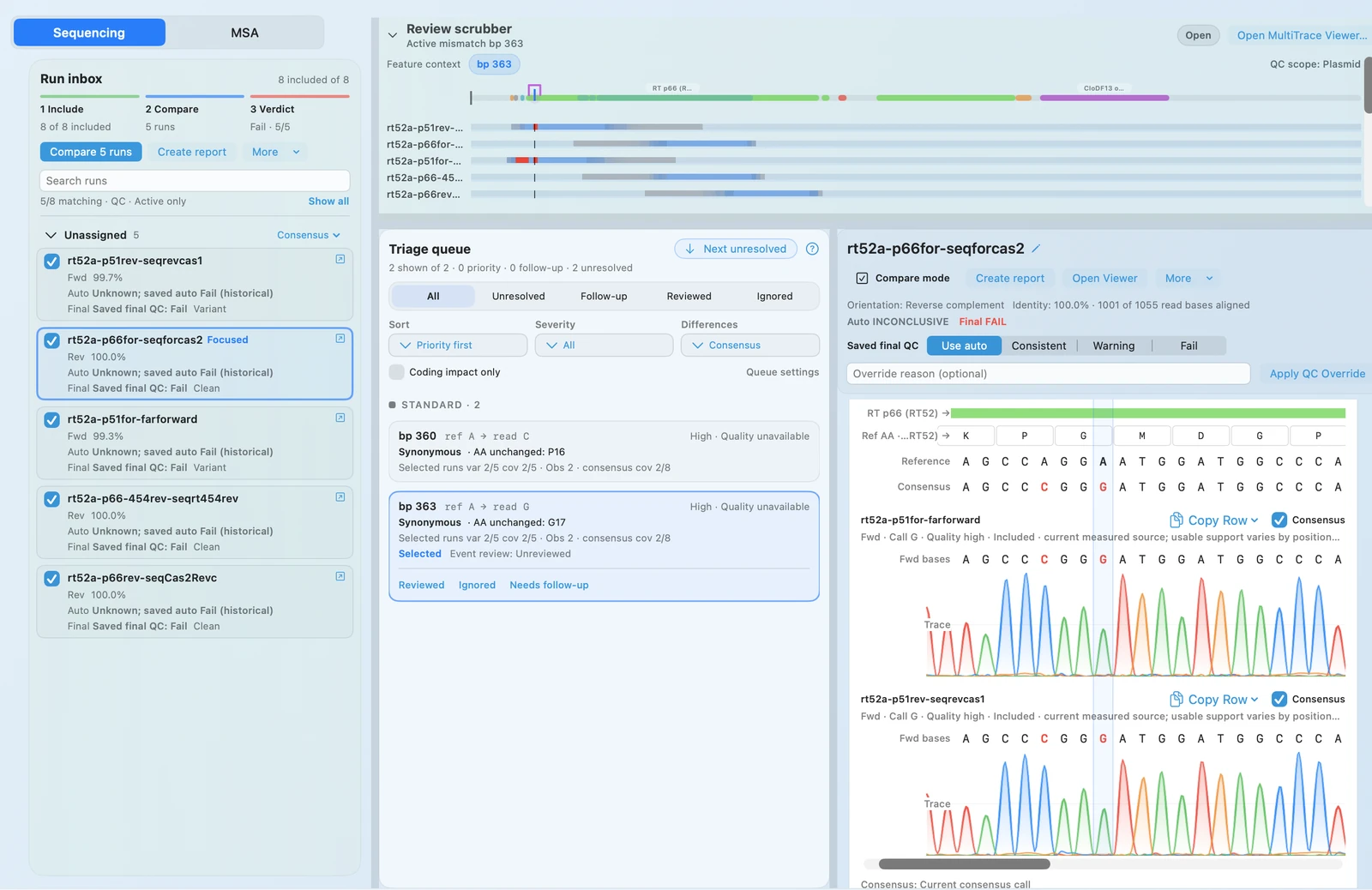Select the Follow-up filter tab
The image size is (1372, 890).
[604, 296]
